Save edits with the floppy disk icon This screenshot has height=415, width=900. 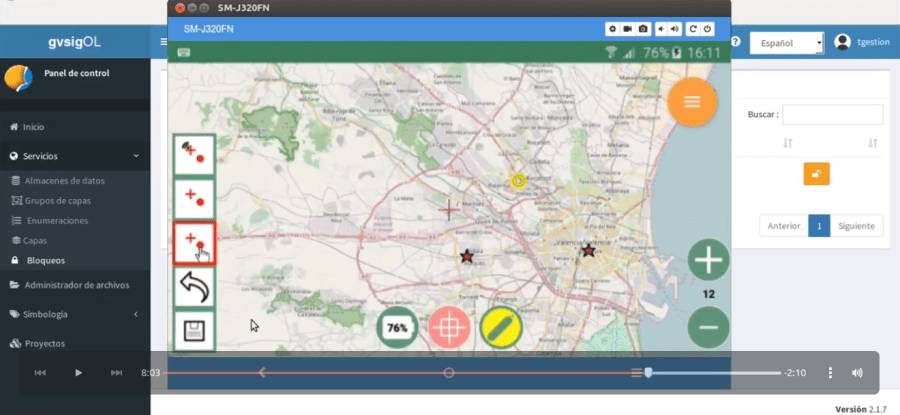[x=194, y=331]
